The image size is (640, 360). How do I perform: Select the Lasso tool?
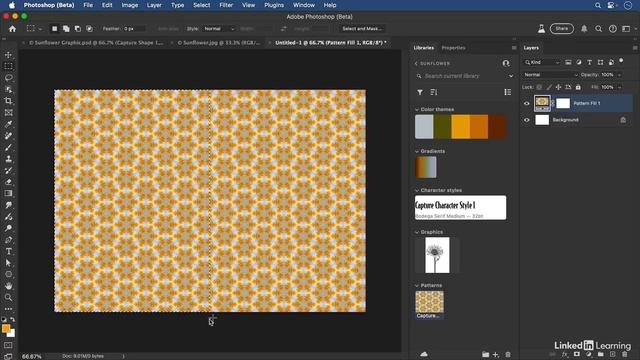coord(8,78)
